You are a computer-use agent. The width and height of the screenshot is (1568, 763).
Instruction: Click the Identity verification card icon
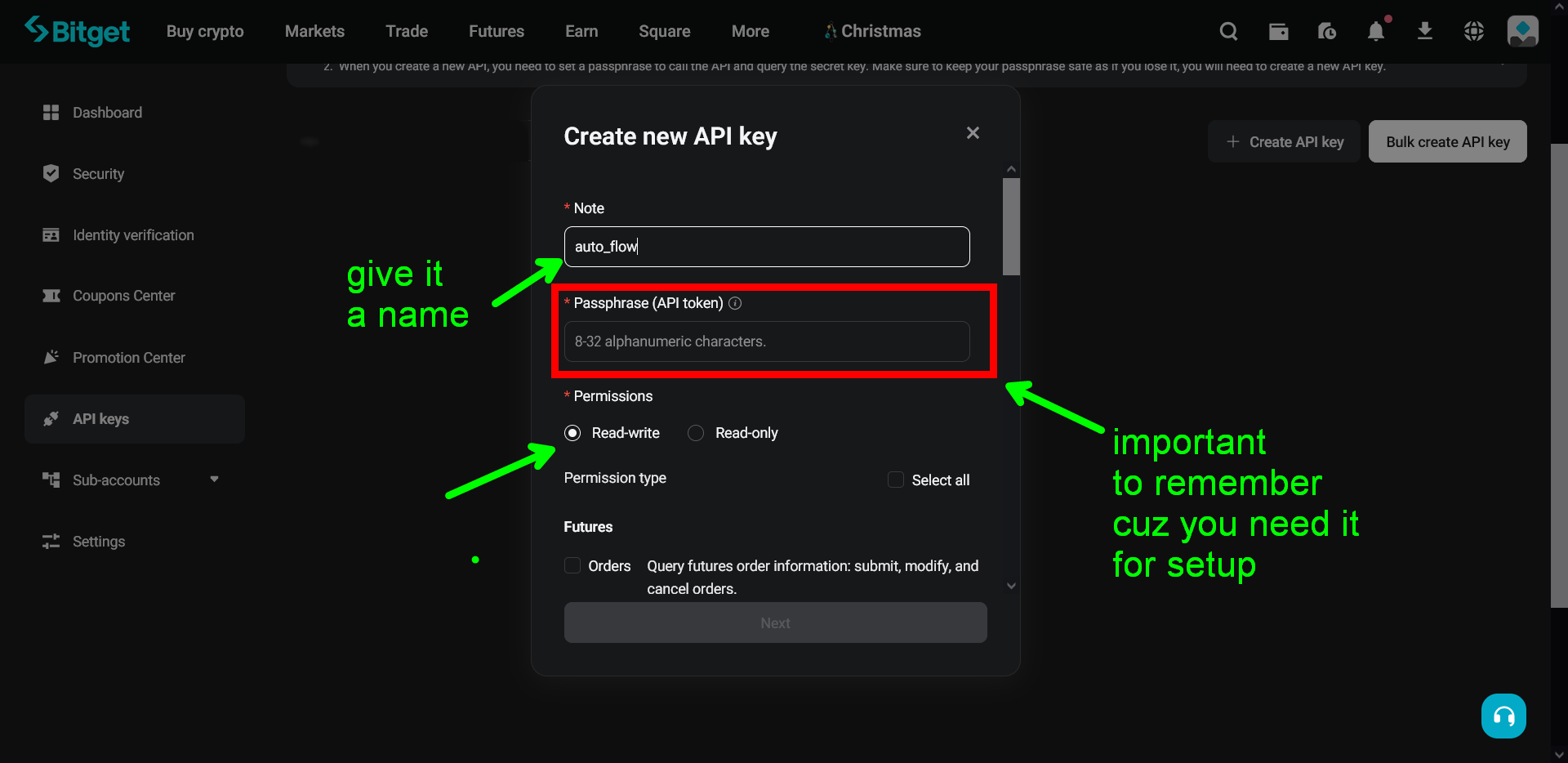click(51, 234)
